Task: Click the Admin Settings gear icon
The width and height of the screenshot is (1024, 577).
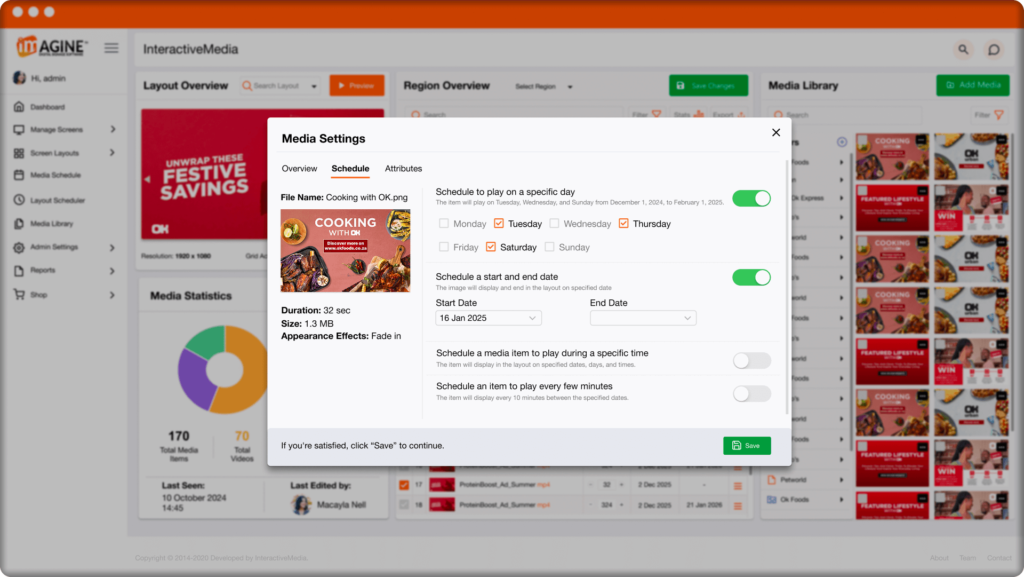Action: click(19, 247)
